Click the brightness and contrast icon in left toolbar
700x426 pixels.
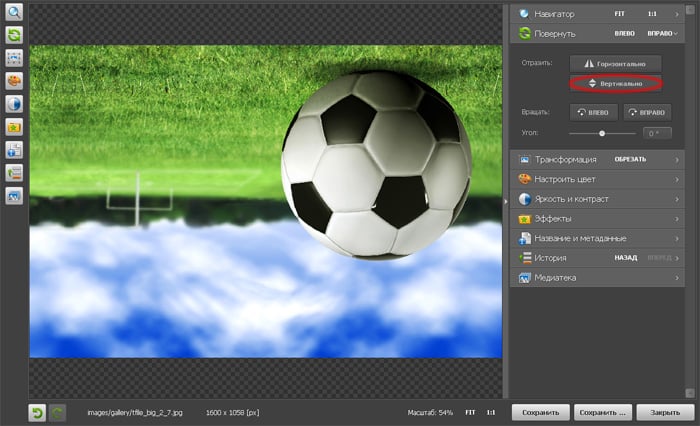(x=15, y=104)
